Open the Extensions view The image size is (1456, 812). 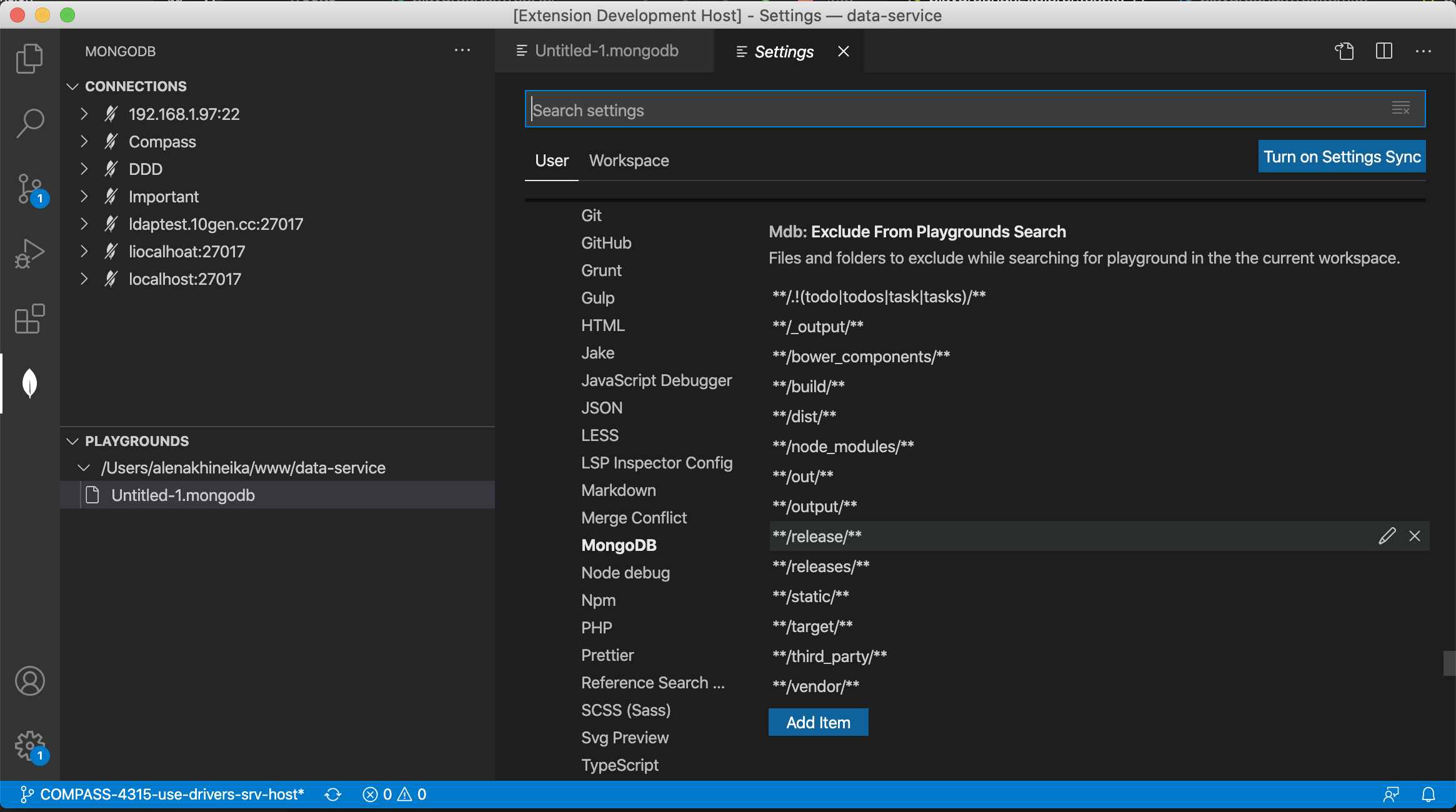29,319
